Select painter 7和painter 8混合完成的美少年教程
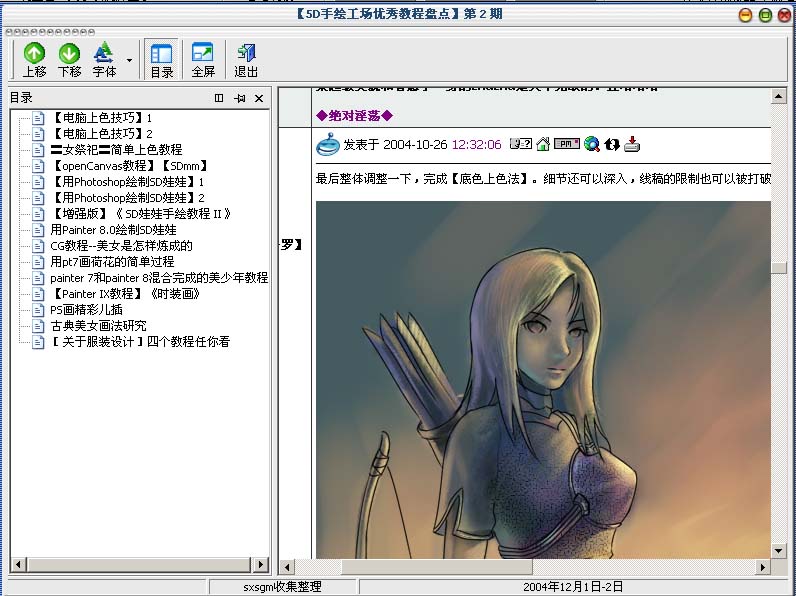The width and height of the screenshot is (796, 596). pyautogui.click(x=159, y=278)
